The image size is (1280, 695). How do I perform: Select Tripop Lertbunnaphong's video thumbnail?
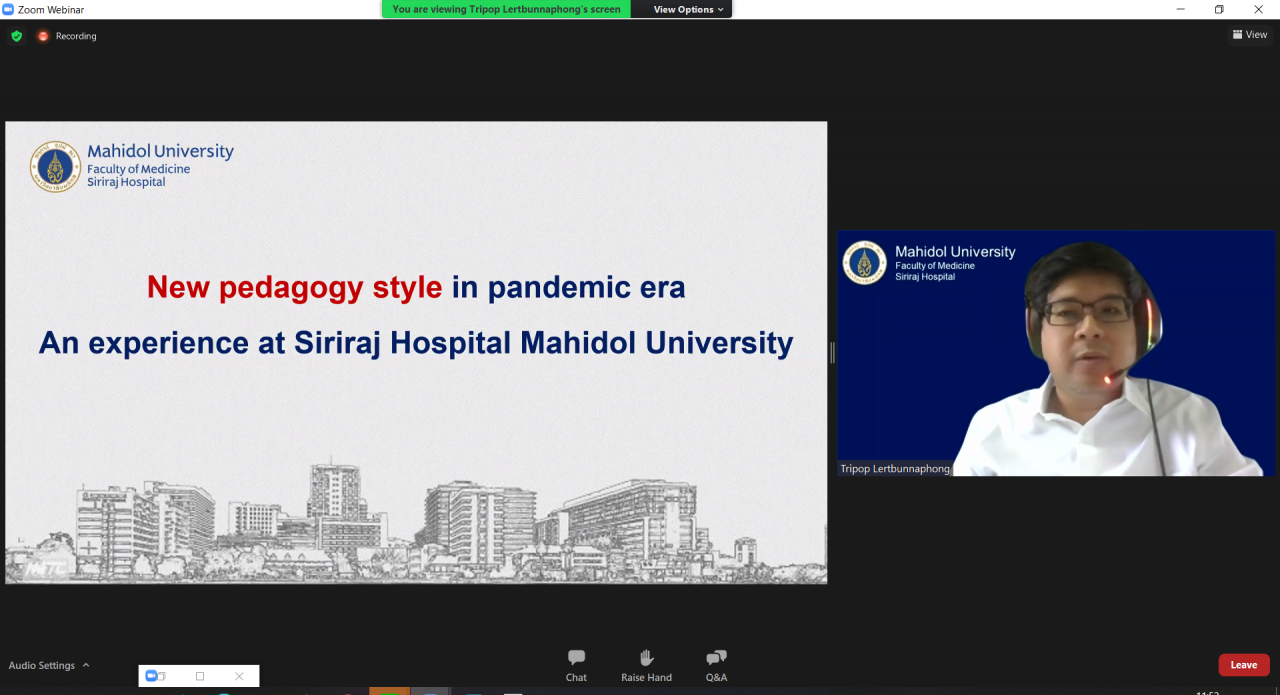pos(1056,353)
